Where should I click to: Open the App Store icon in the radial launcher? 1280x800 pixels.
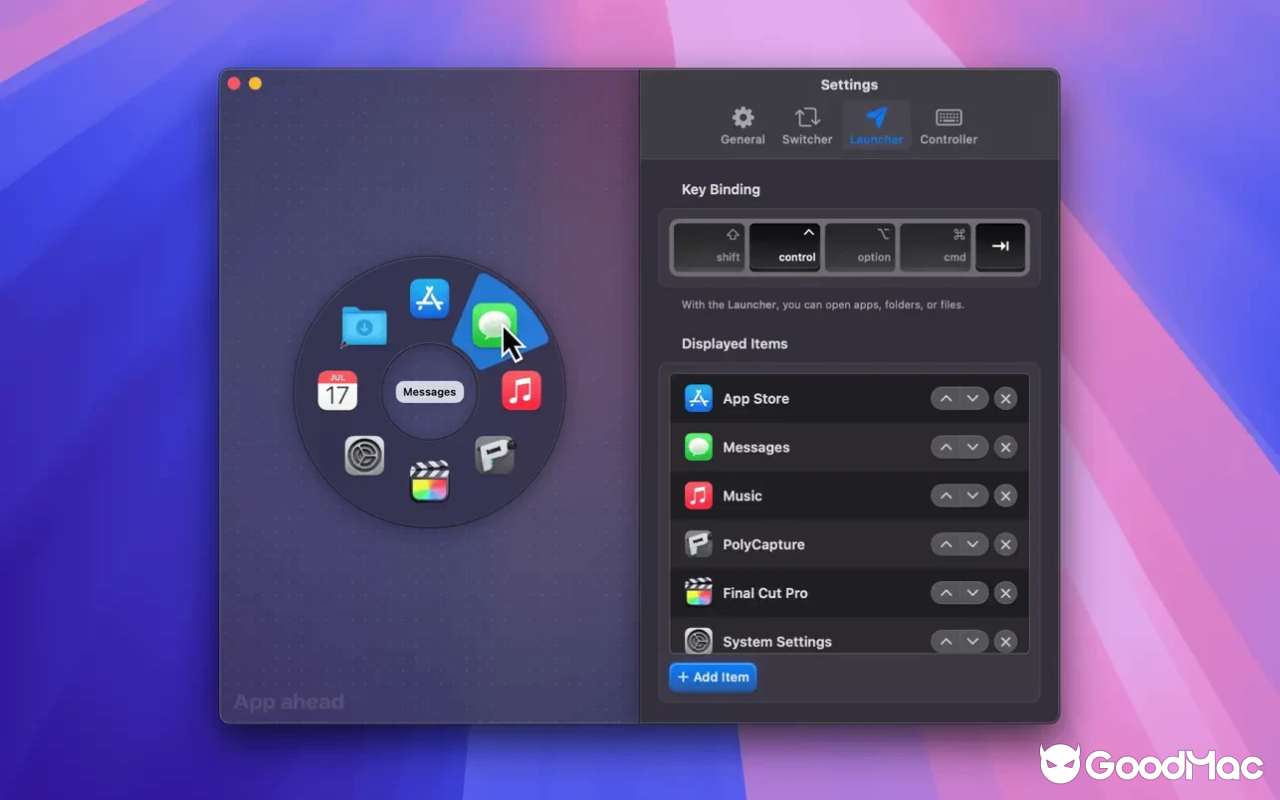coord(429,297)
